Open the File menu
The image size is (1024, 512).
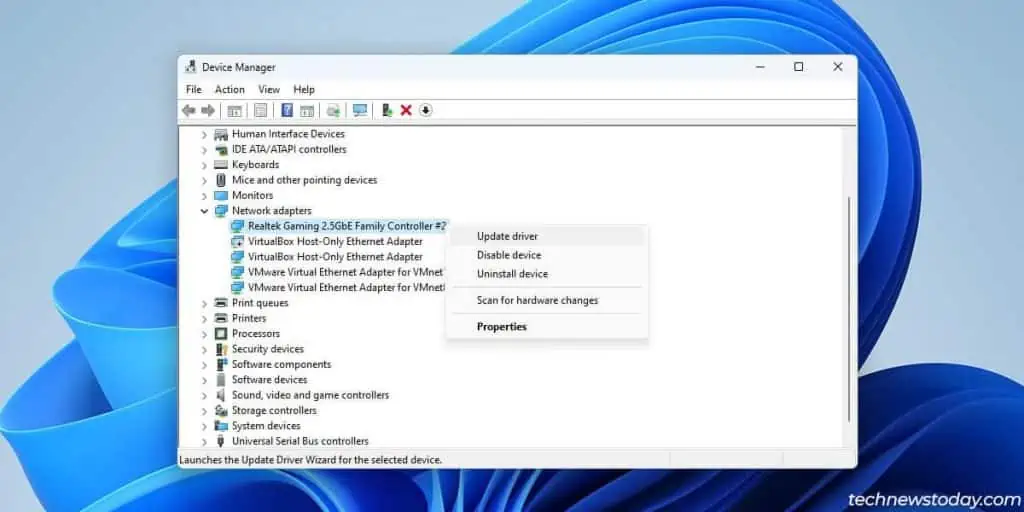tap(193, 89)
